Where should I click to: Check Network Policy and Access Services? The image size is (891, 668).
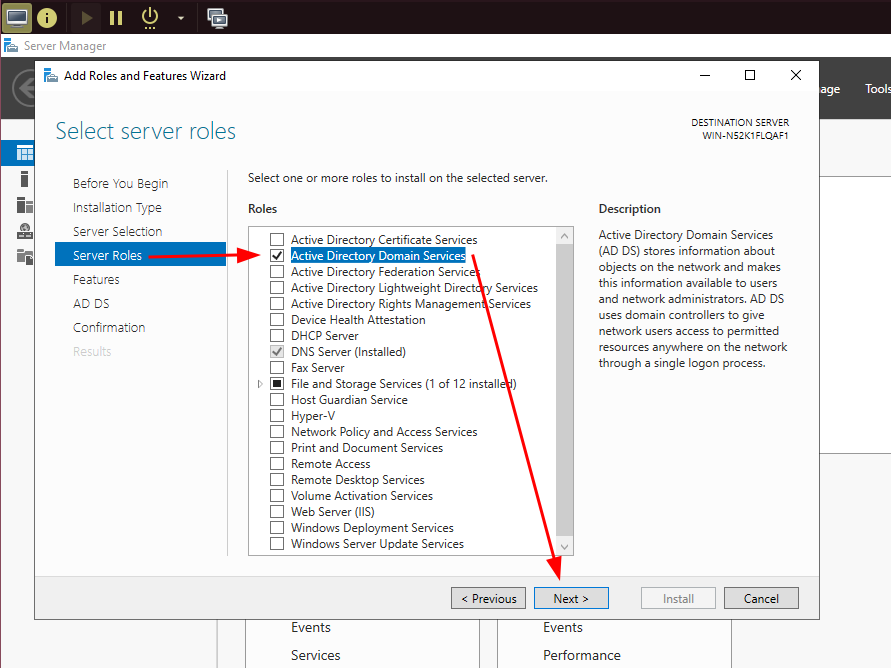click(x=277, y=432)
